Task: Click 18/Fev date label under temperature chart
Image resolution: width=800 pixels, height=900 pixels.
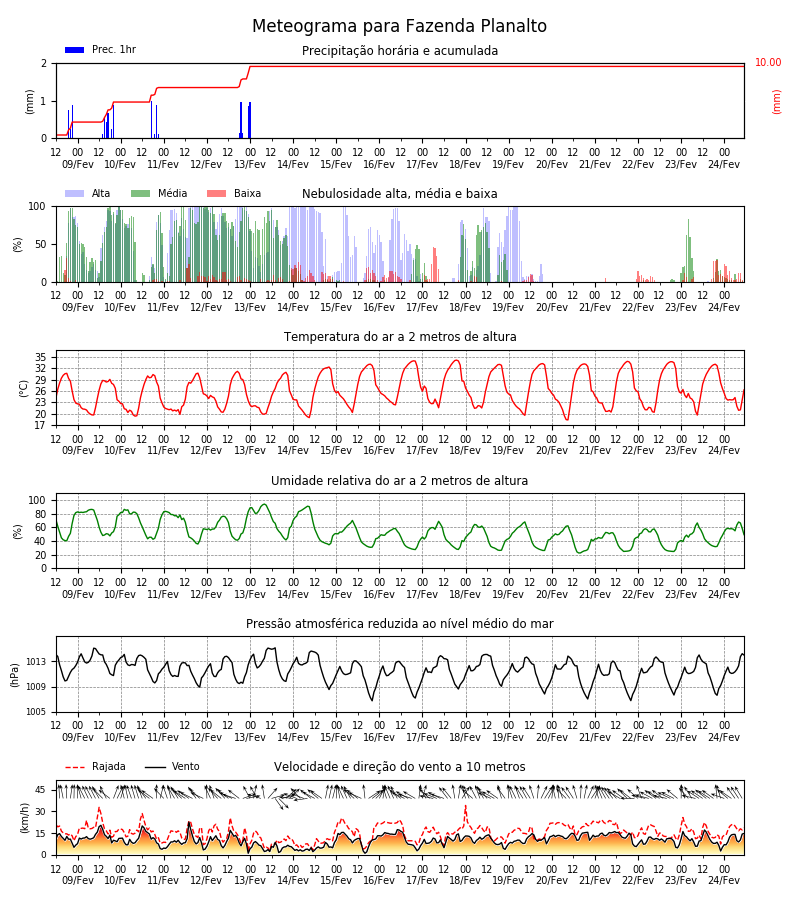Action: pos(465,451)
